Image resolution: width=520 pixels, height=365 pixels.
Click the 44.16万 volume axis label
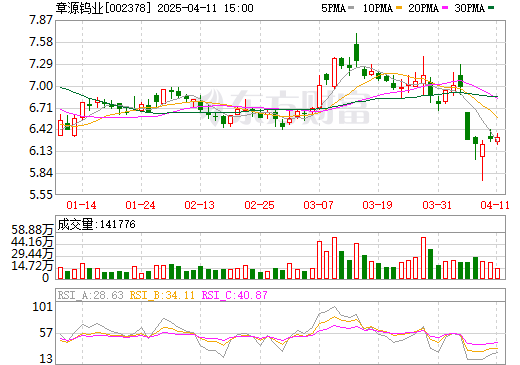(x=32, y=242)
